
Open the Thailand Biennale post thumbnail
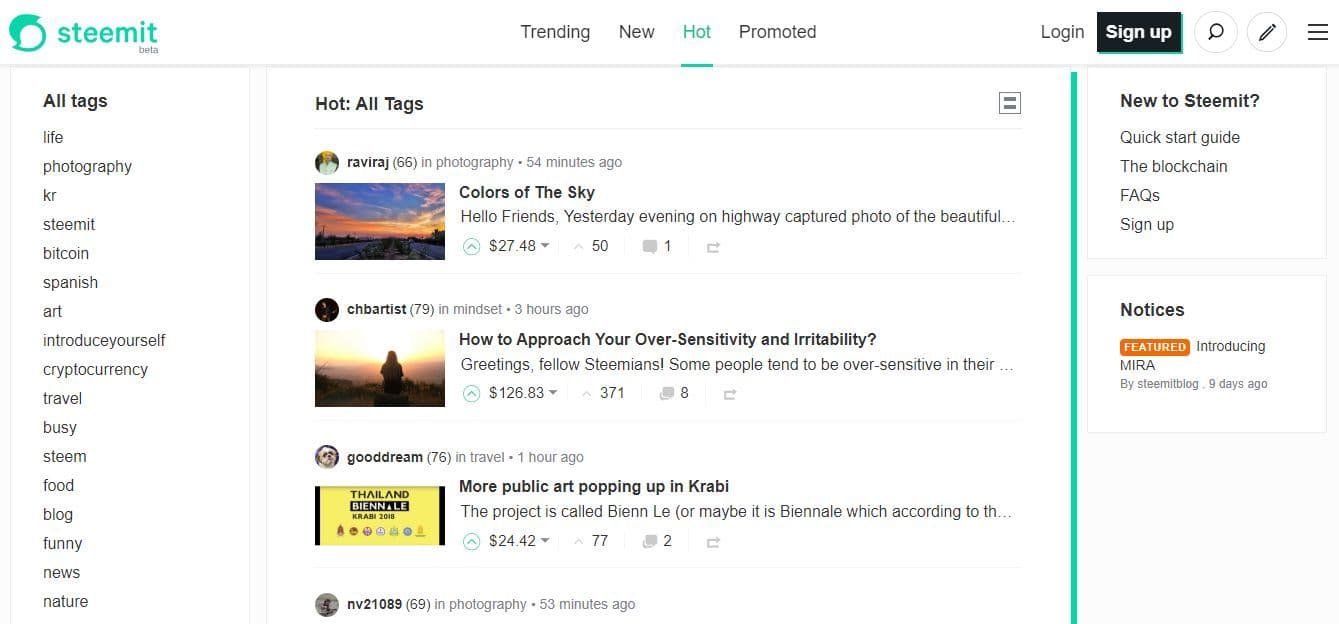click(x=379, y=515)
